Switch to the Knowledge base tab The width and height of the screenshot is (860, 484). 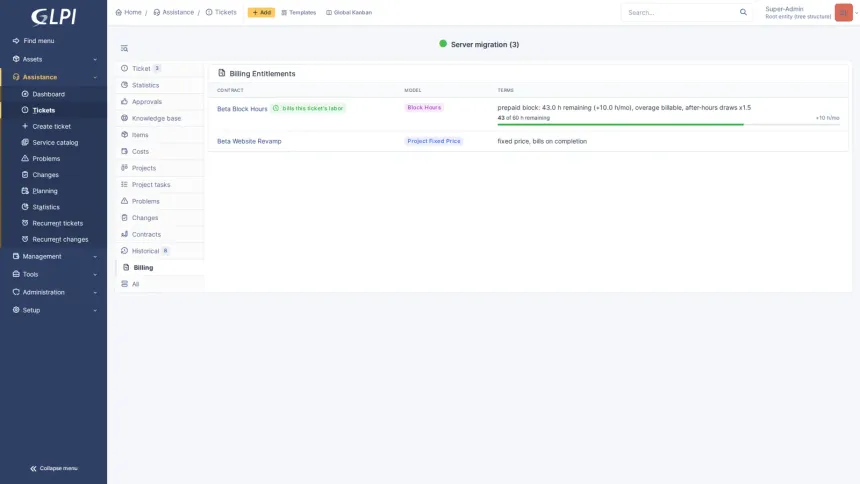pos(160,118)
